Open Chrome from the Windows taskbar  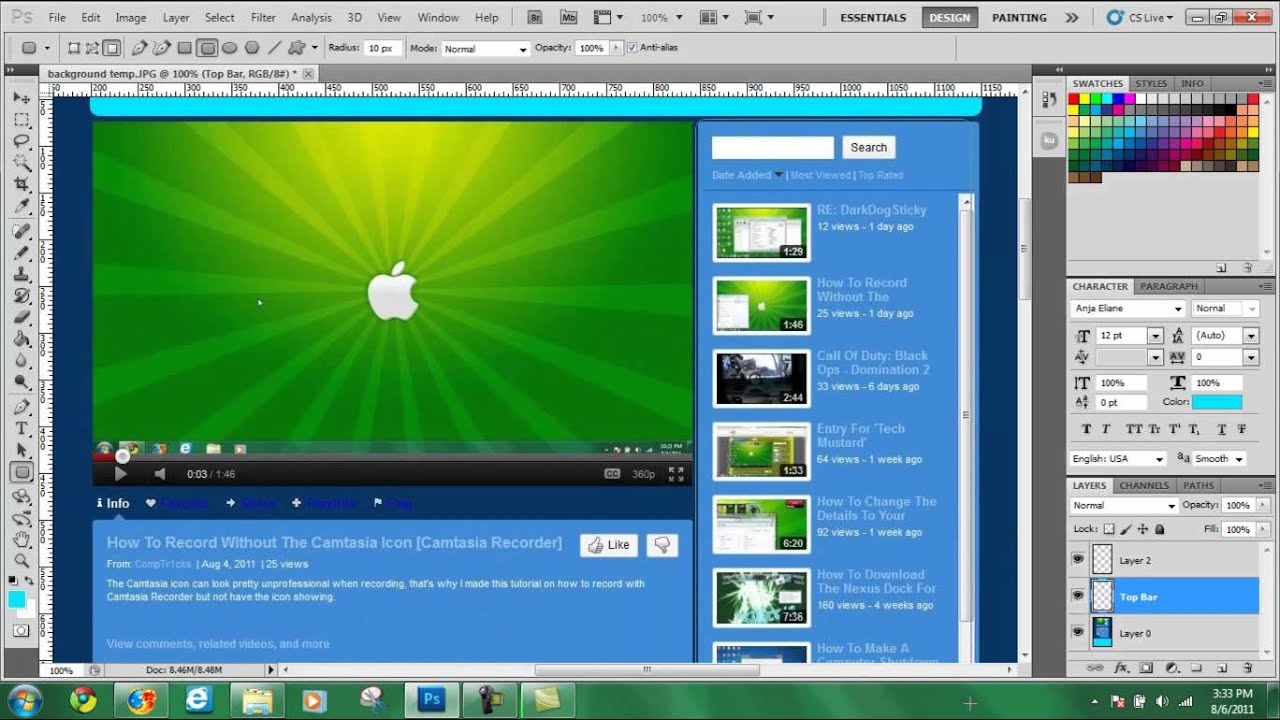click(x=82, y=700)
